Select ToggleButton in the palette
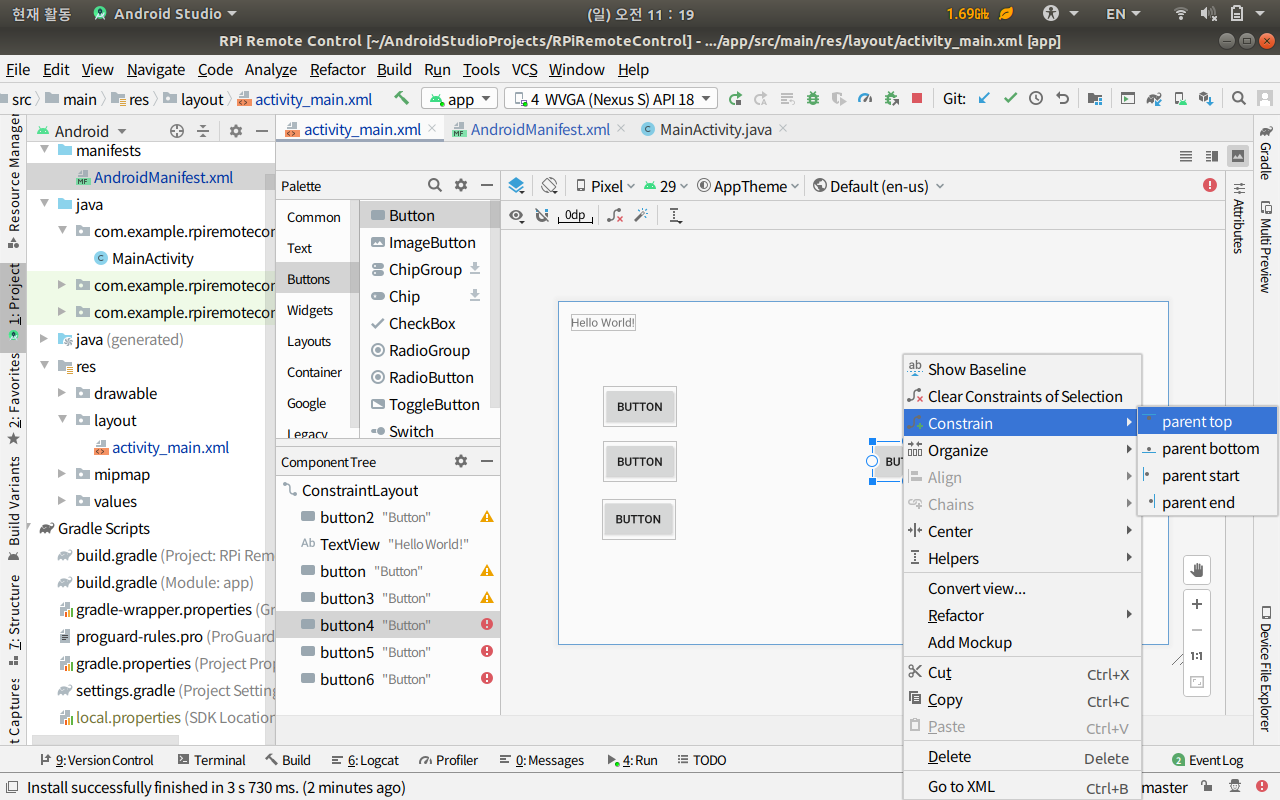Image resolution: width=1280 pixels, height=800 pixels. tap(425, 404)
